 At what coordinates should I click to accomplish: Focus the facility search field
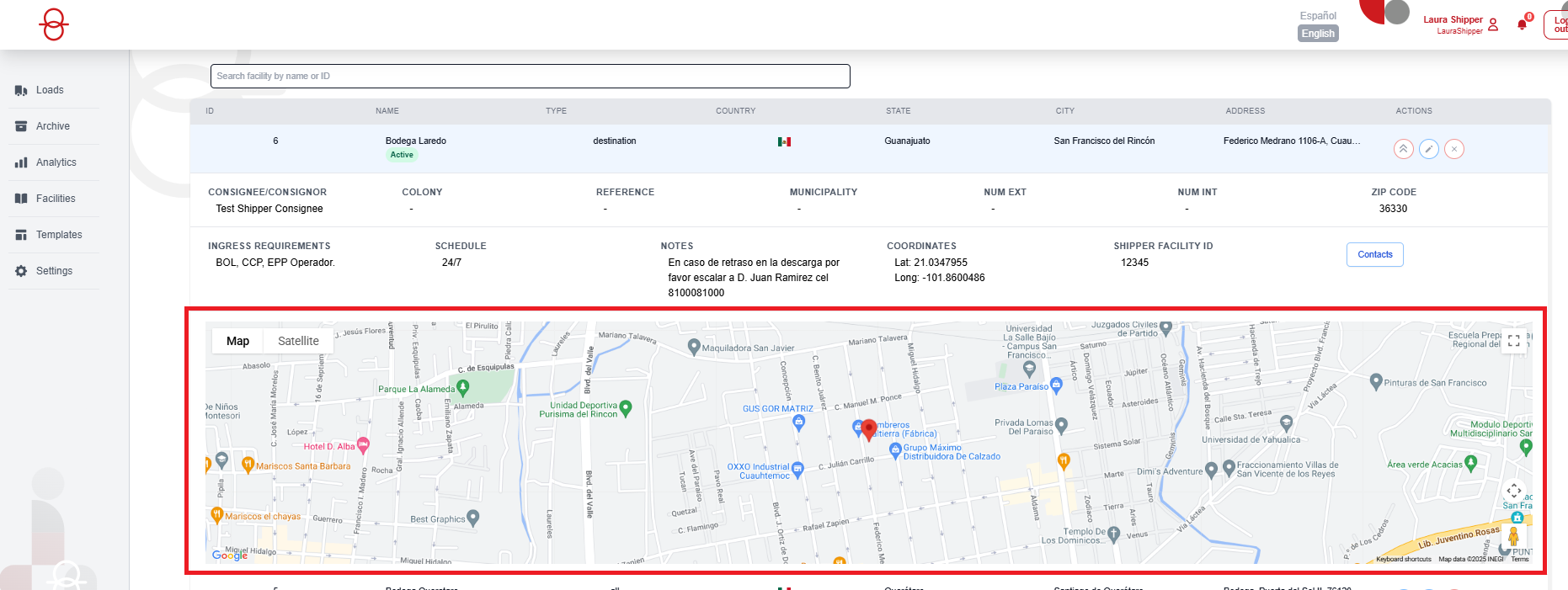click(x=530, y=76)
